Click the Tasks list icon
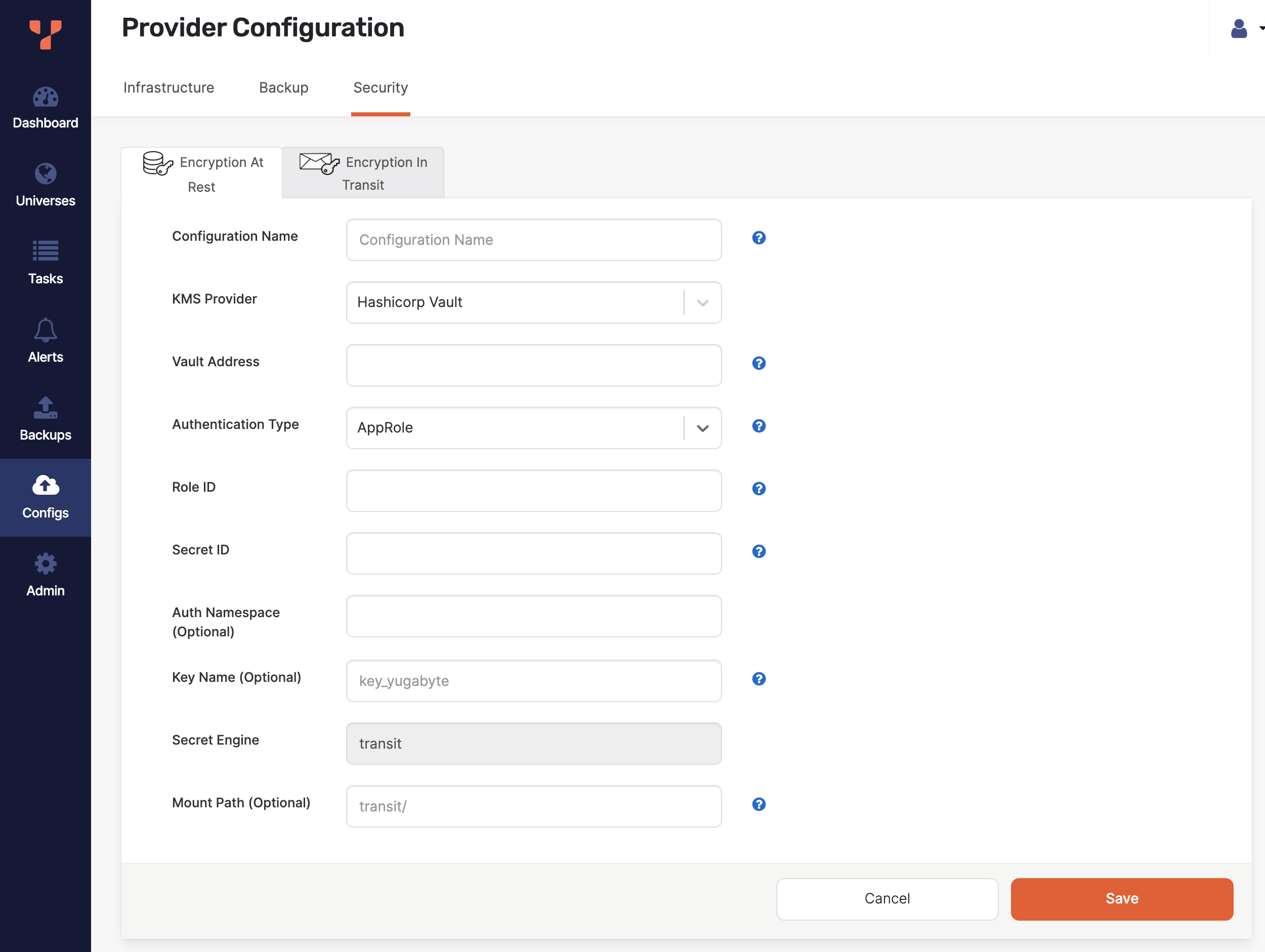 click(45, 252)
